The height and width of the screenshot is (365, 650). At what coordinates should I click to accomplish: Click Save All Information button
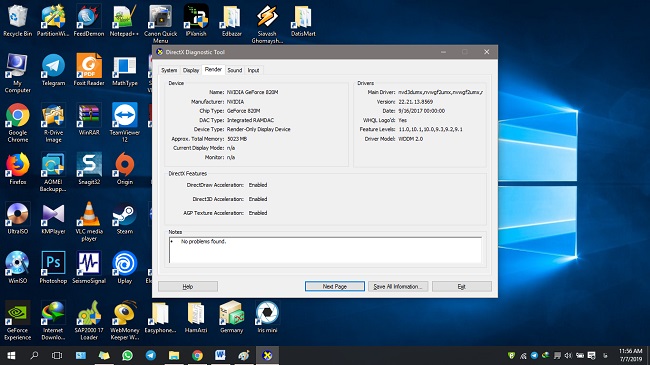pos(398,286)
